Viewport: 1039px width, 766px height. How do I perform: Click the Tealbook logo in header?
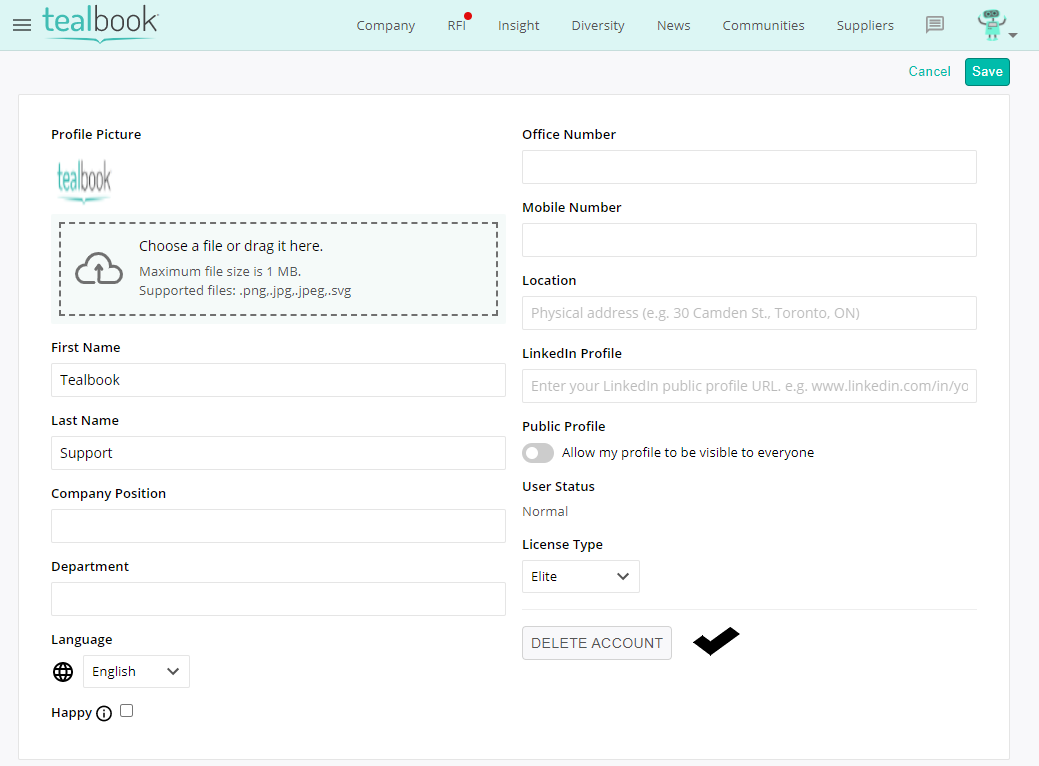100,23
